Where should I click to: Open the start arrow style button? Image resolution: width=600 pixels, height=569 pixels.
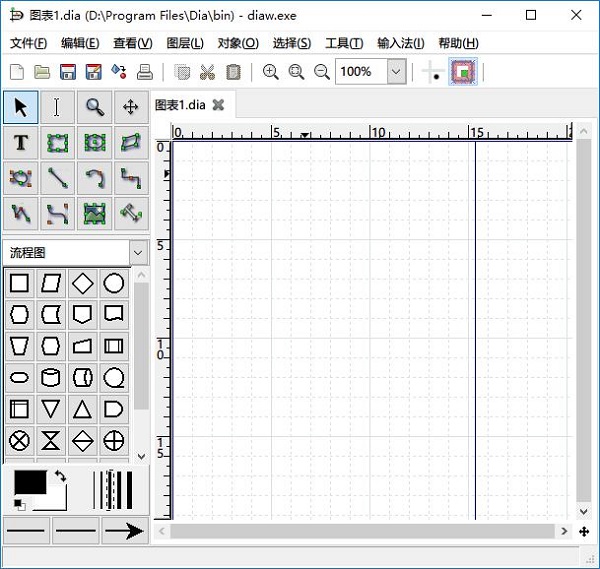point(26,530)
